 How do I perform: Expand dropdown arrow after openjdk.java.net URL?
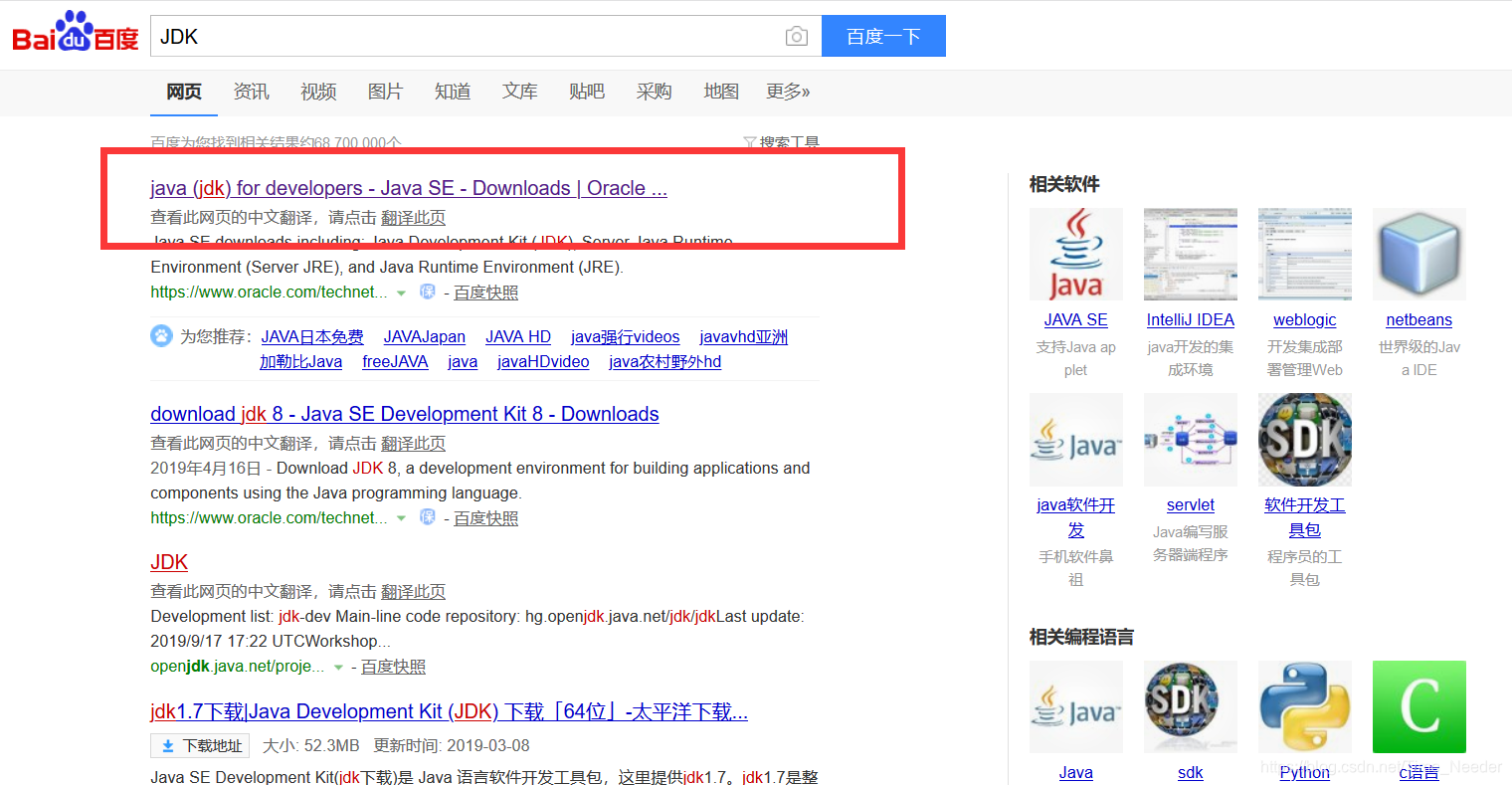(x=338, y=668)
